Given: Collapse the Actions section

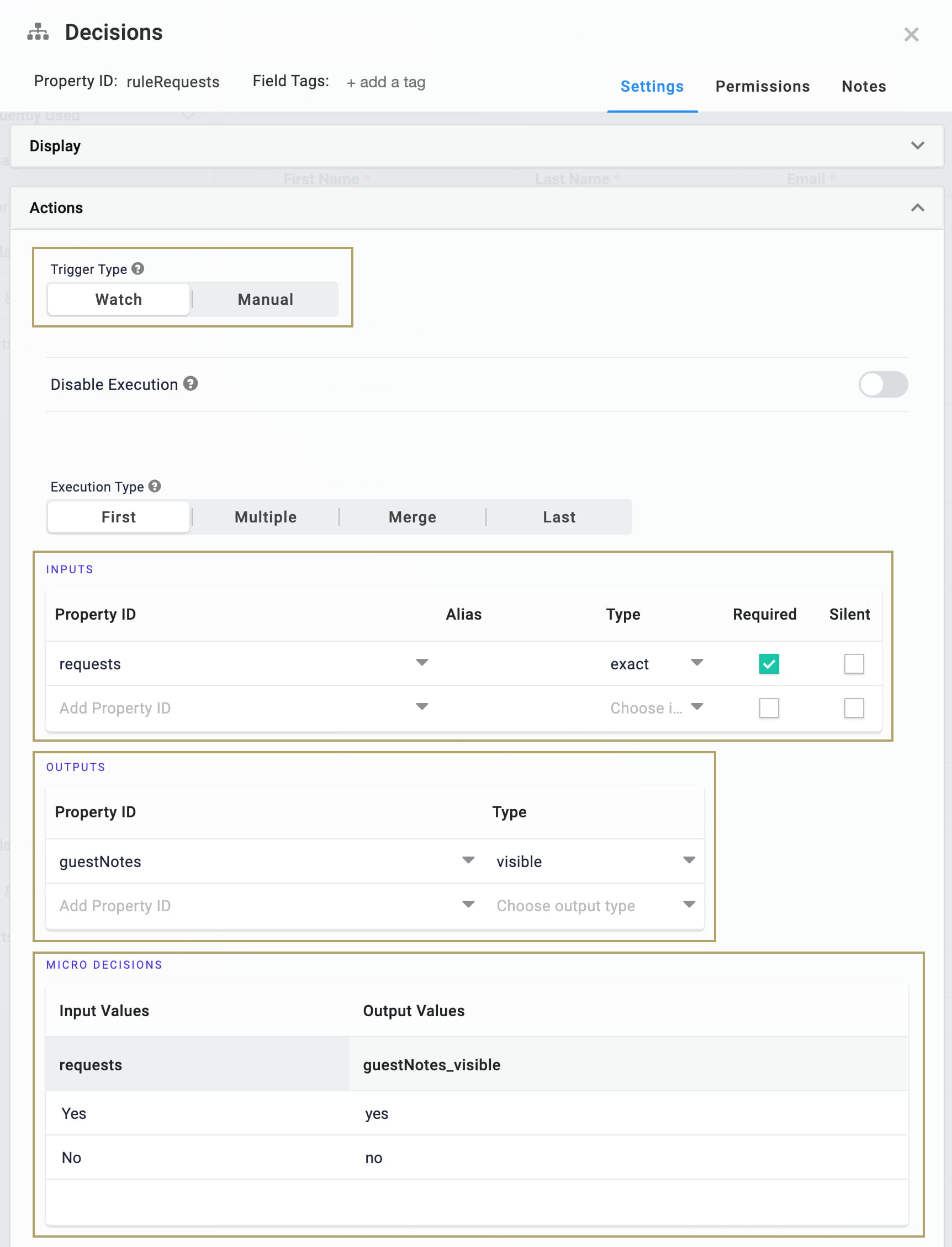Looking at the screenshot, I should [x=477, y=208].
